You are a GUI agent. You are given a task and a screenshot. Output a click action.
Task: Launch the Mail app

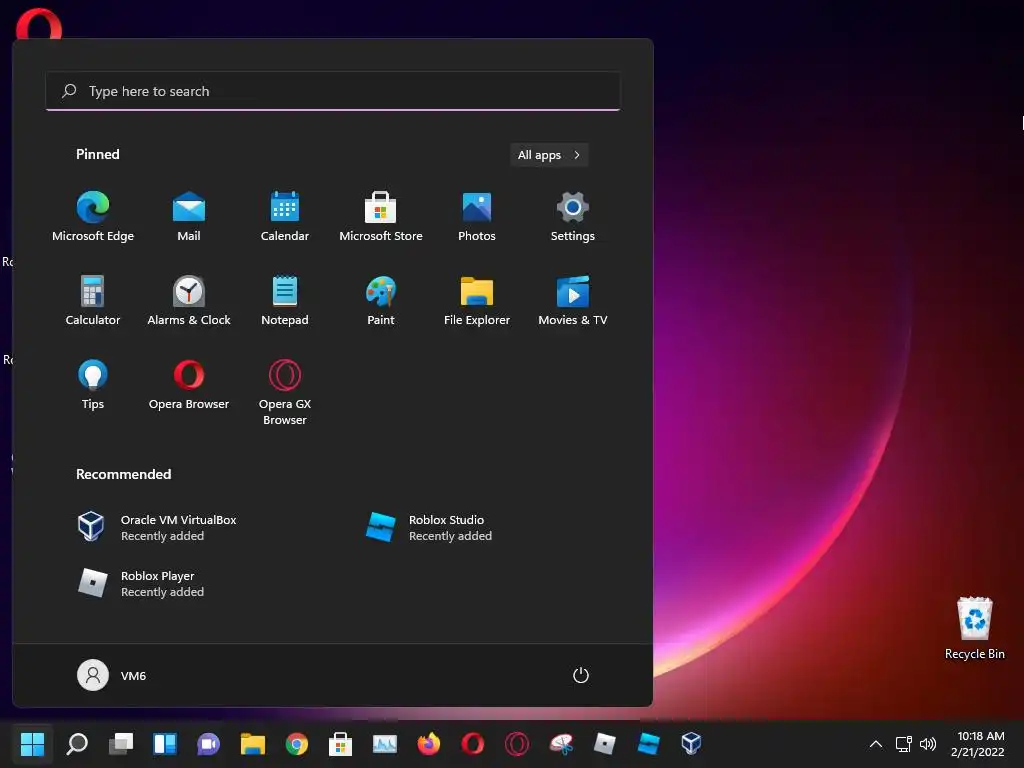point(189,217)
